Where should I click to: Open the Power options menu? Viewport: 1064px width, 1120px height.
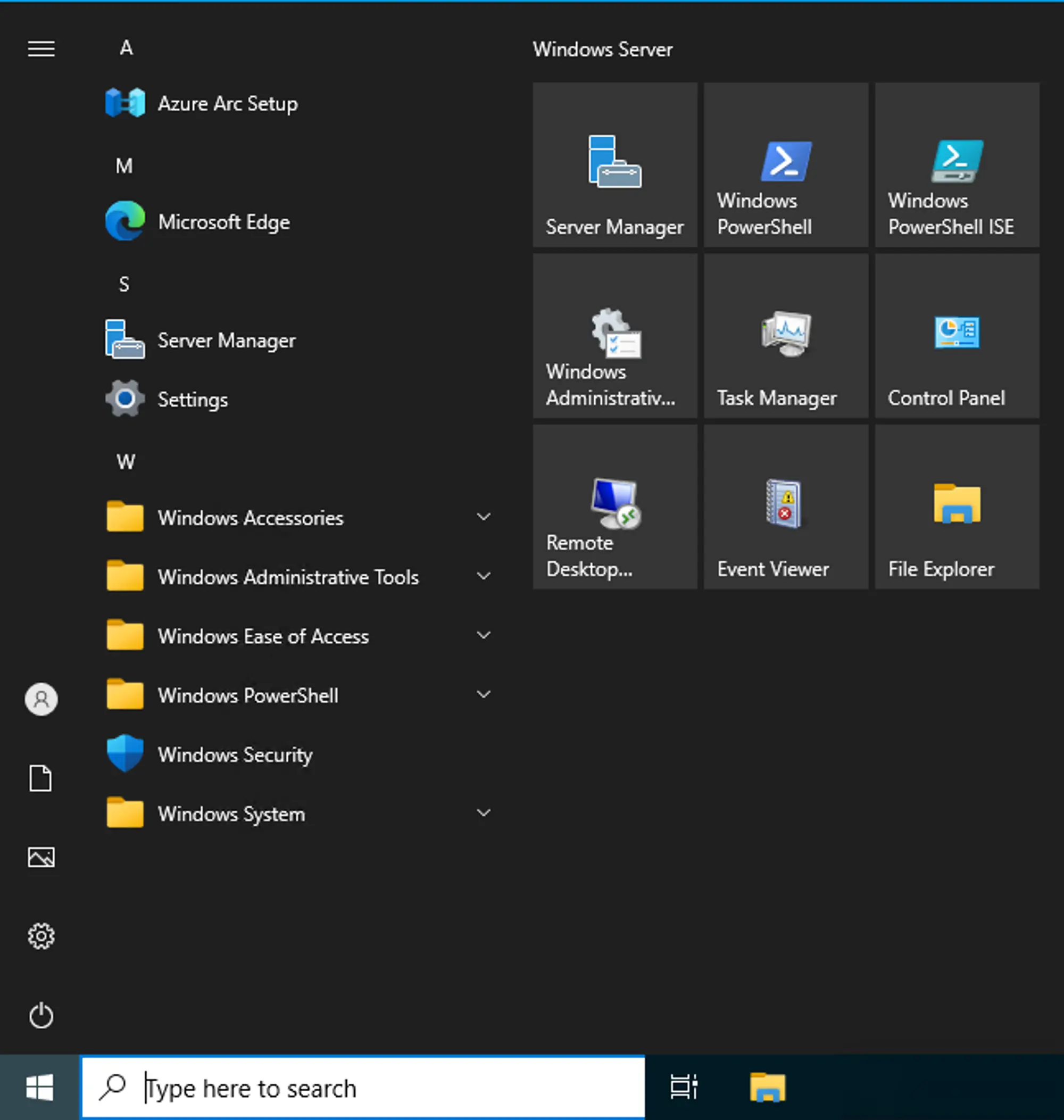(40, 1016)
